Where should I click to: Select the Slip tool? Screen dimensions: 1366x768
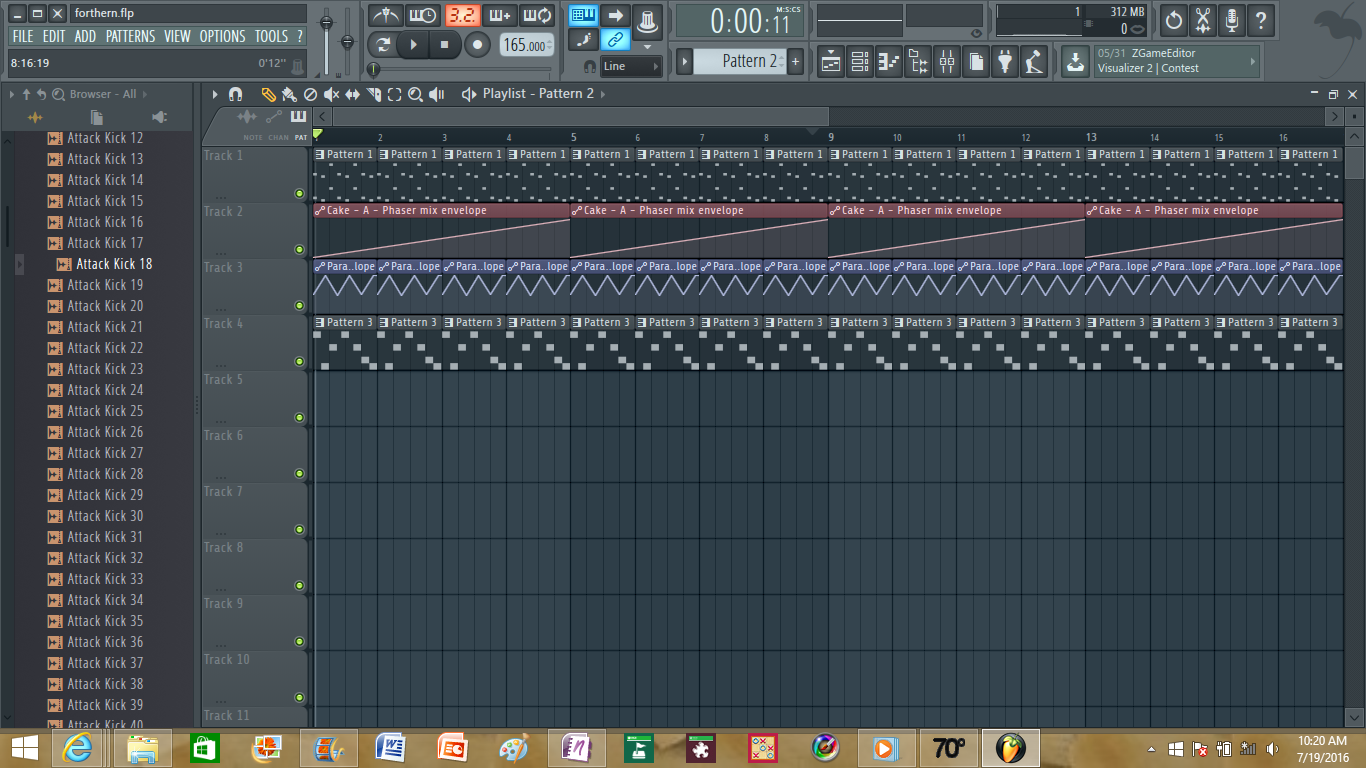[x=352, y=94]
